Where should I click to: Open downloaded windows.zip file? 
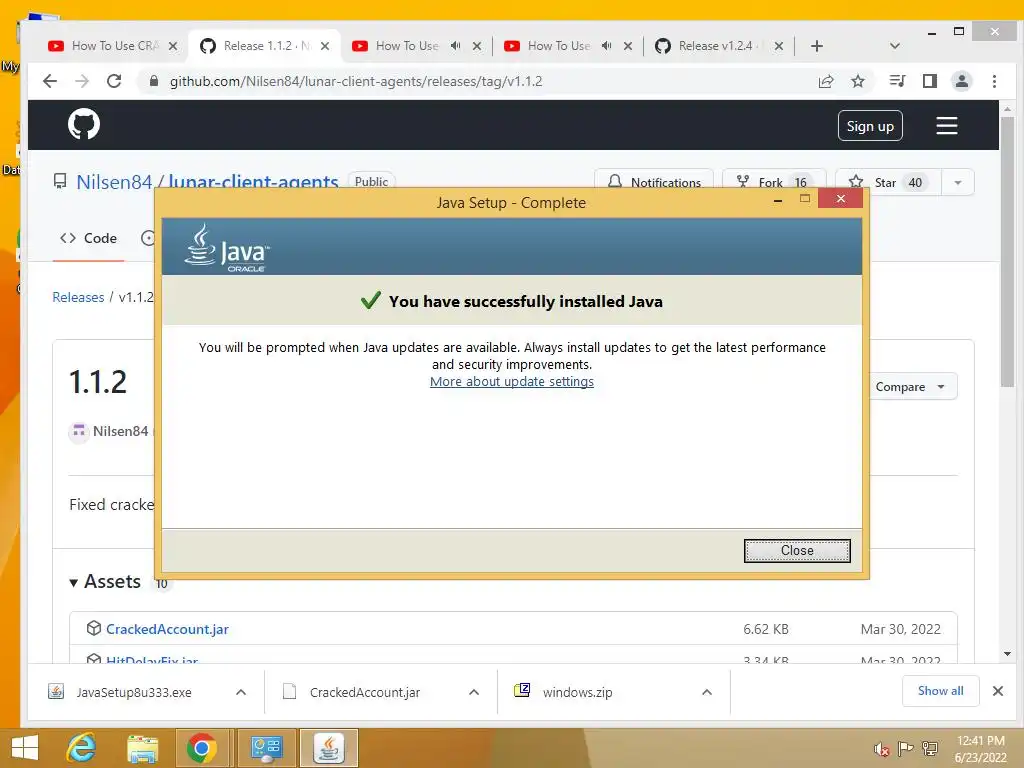click(x=577, y=692)
